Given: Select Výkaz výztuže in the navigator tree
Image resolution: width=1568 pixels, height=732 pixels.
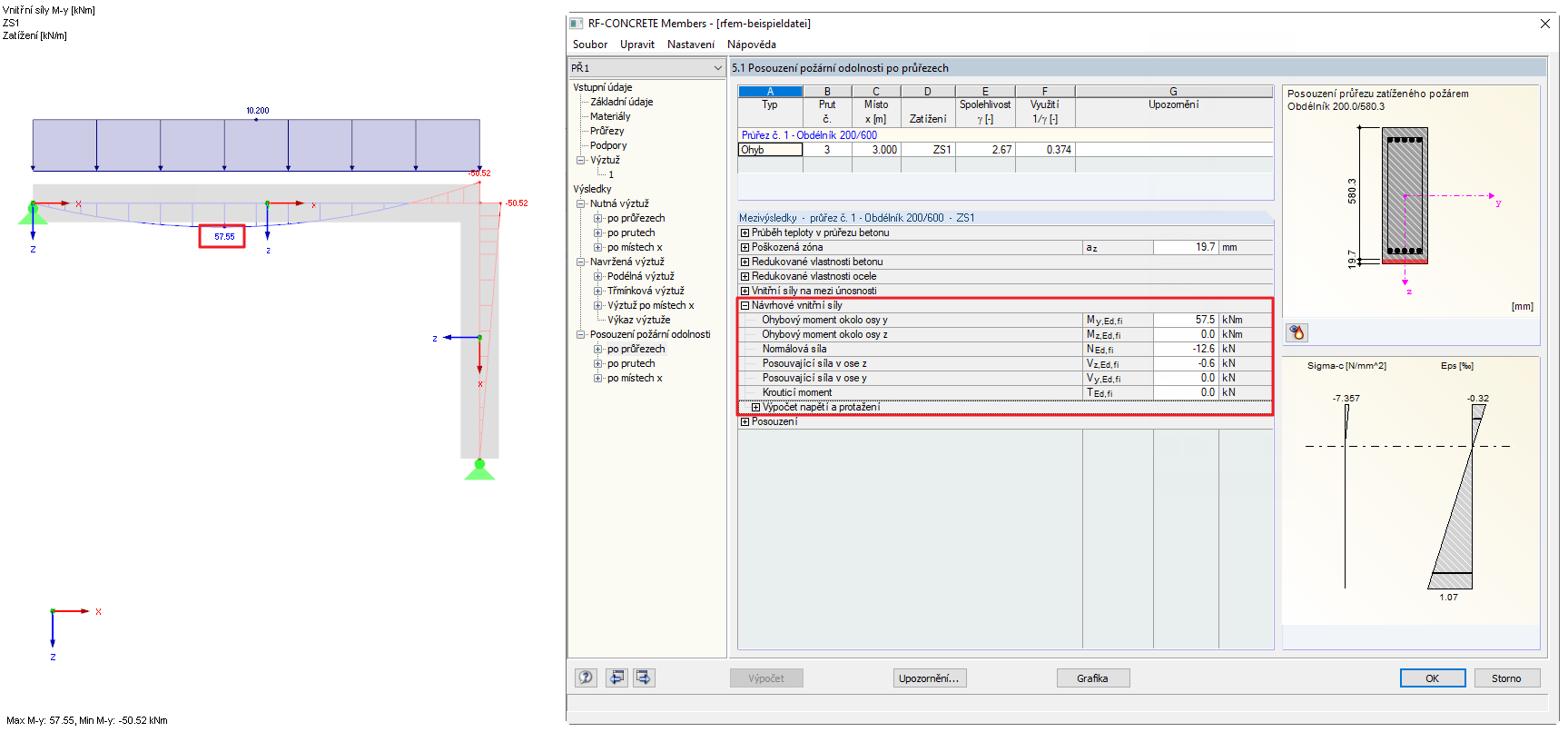Looking at the screenshot, I should point(639,320).
